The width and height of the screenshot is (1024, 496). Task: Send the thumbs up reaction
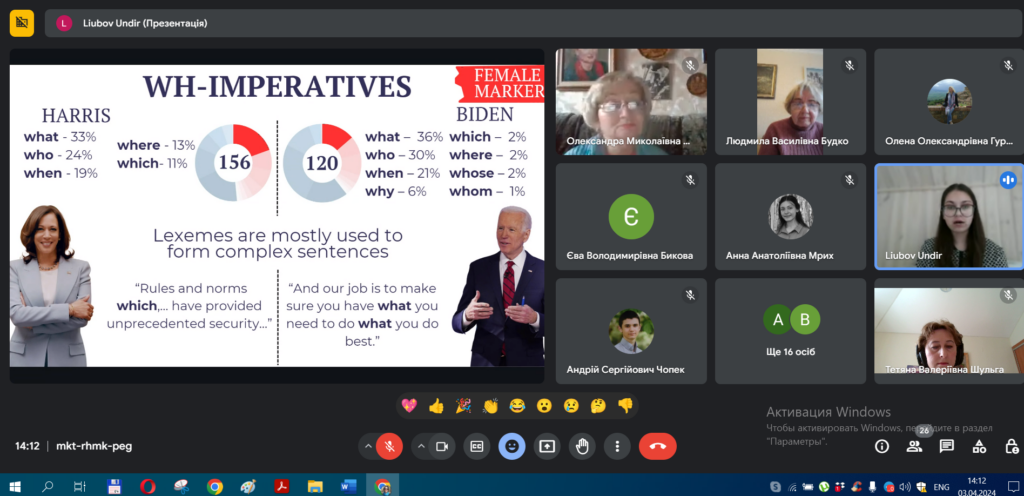click(436, 405)
